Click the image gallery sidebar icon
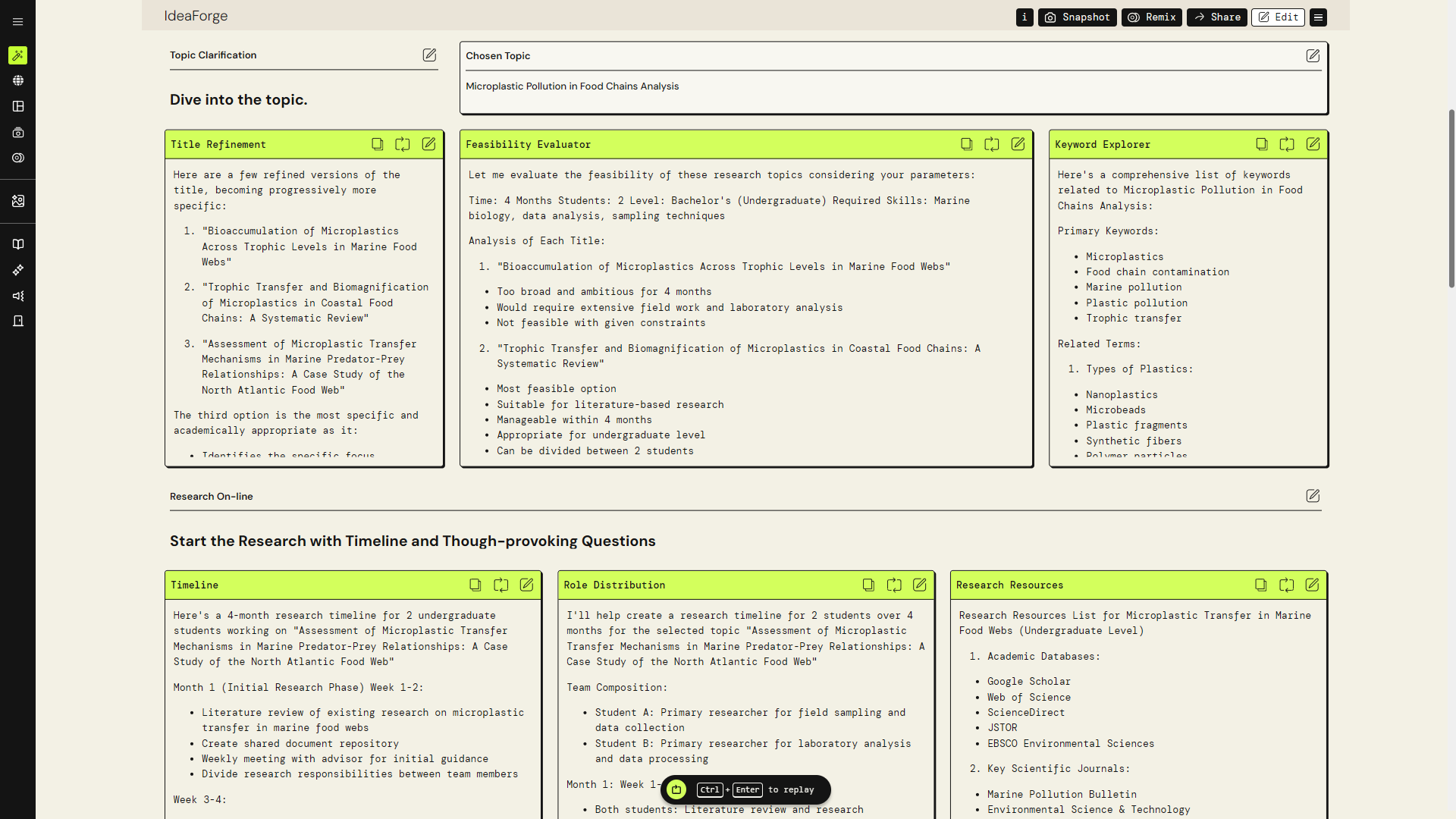The height and width of the screenshot is (819, 1456). 17,201
